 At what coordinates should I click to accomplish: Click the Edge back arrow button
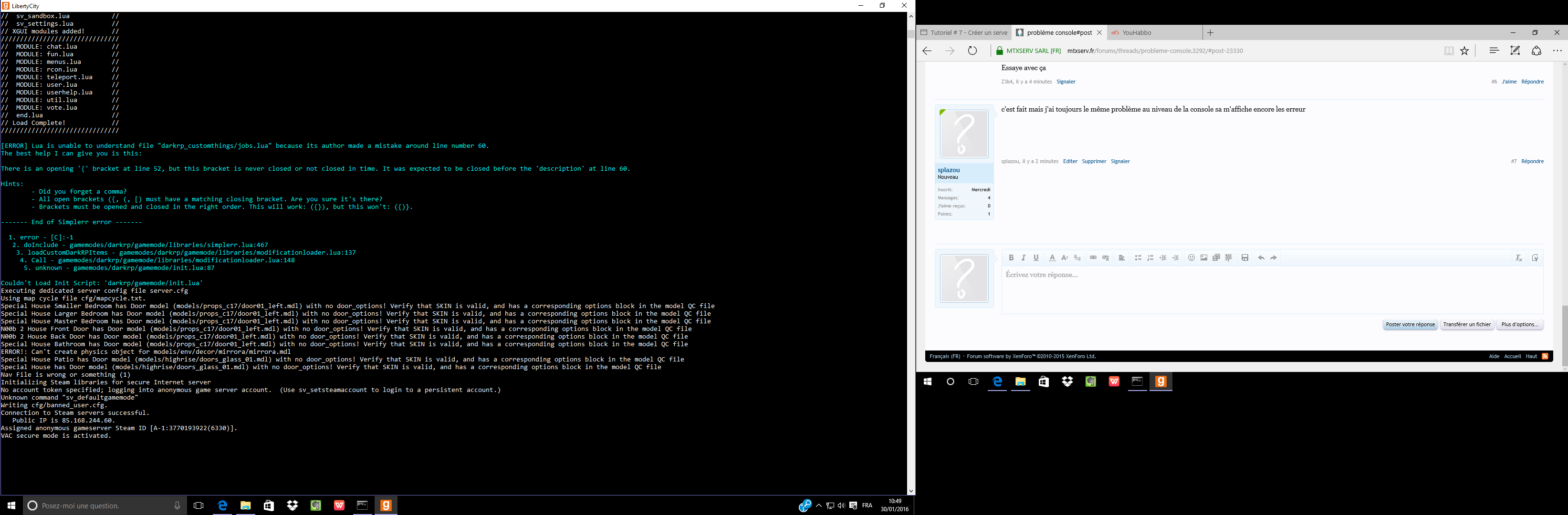coord(927,51)
